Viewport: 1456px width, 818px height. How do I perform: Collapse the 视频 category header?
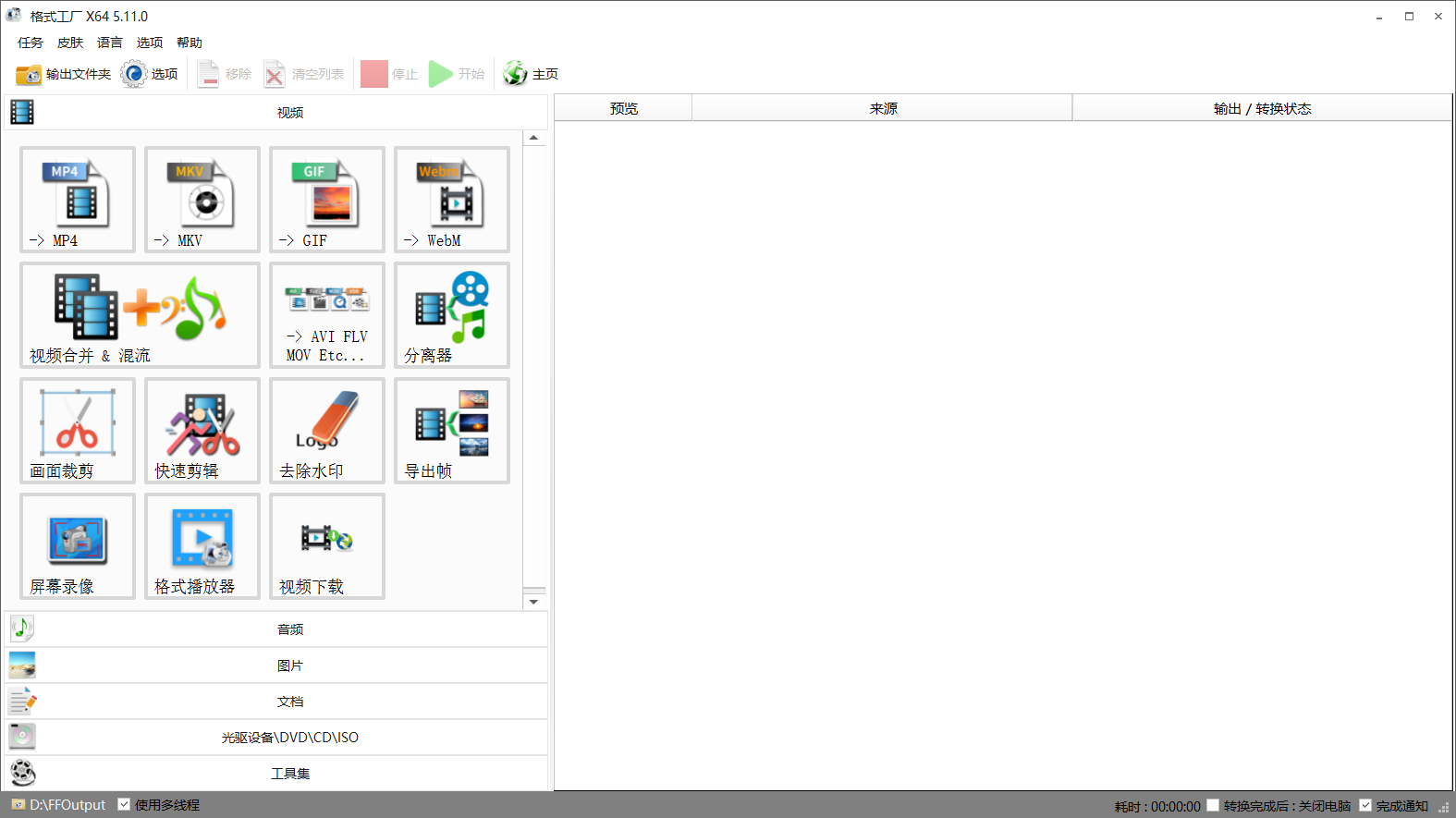276,112
